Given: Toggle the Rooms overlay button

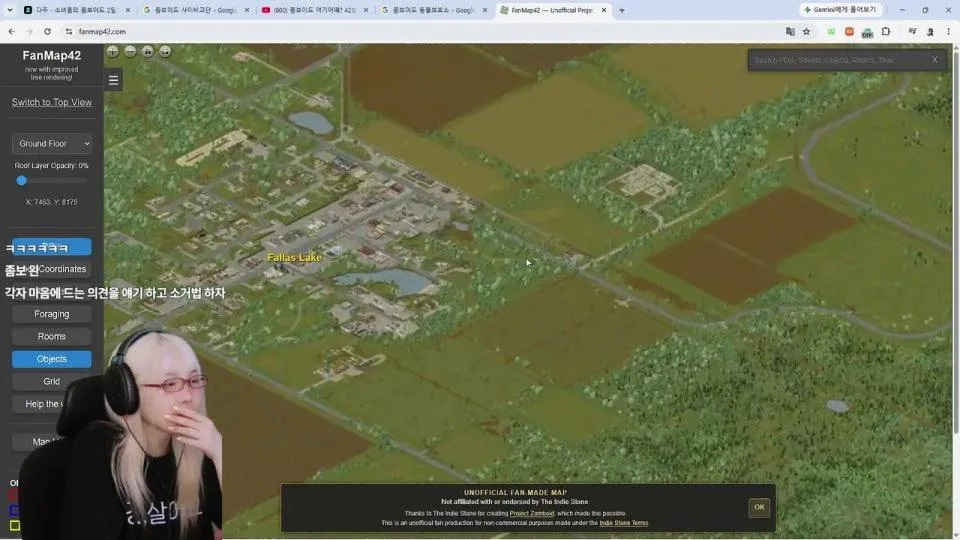Looking at the screenshot, I should pyautogui.click(x=51, y=337).
